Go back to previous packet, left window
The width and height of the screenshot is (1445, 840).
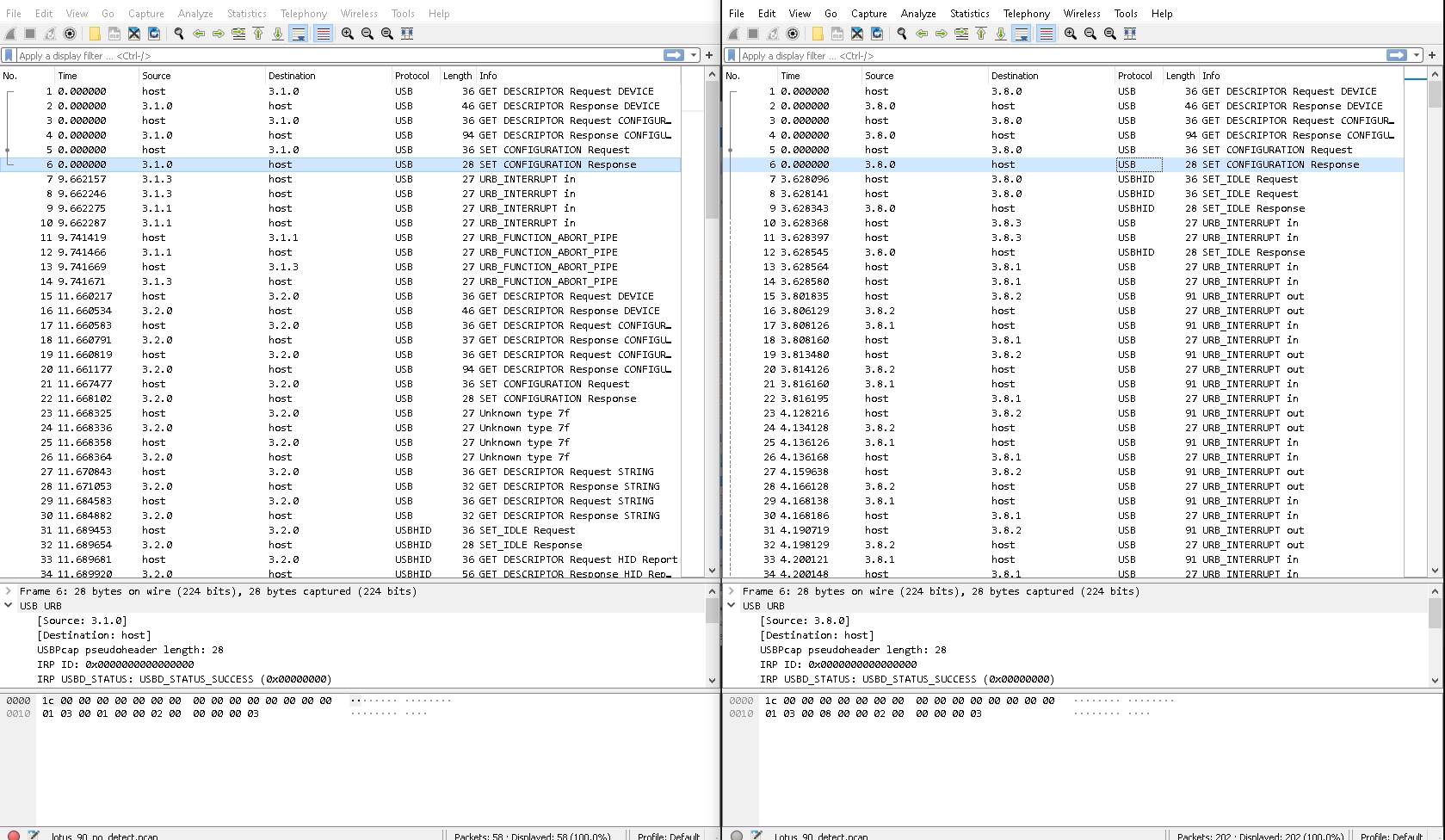[199, 34]
